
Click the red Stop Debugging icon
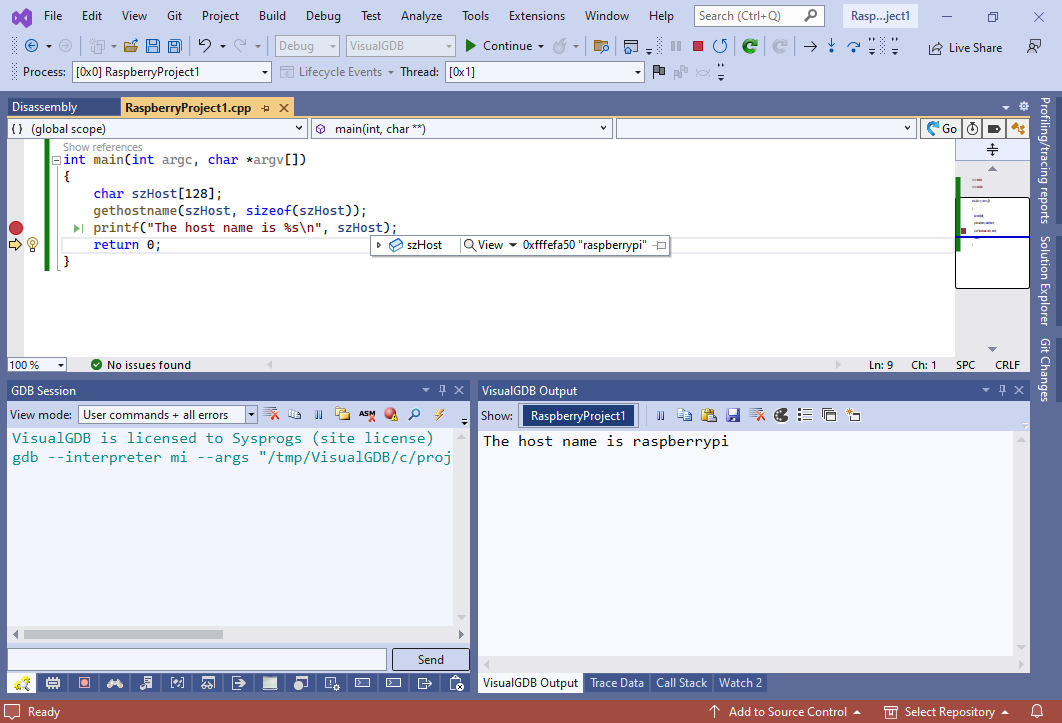697,46
